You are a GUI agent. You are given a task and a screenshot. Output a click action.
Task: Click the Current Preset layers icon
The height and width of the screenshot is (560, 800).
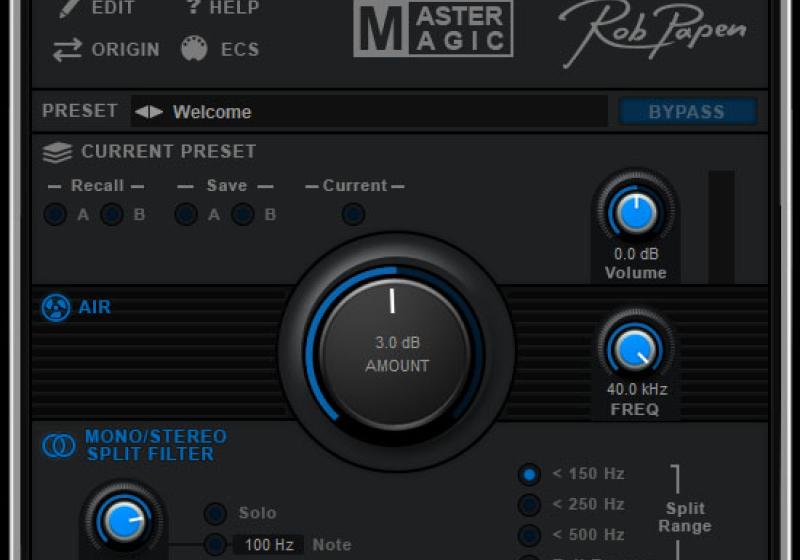click(57, 152)
